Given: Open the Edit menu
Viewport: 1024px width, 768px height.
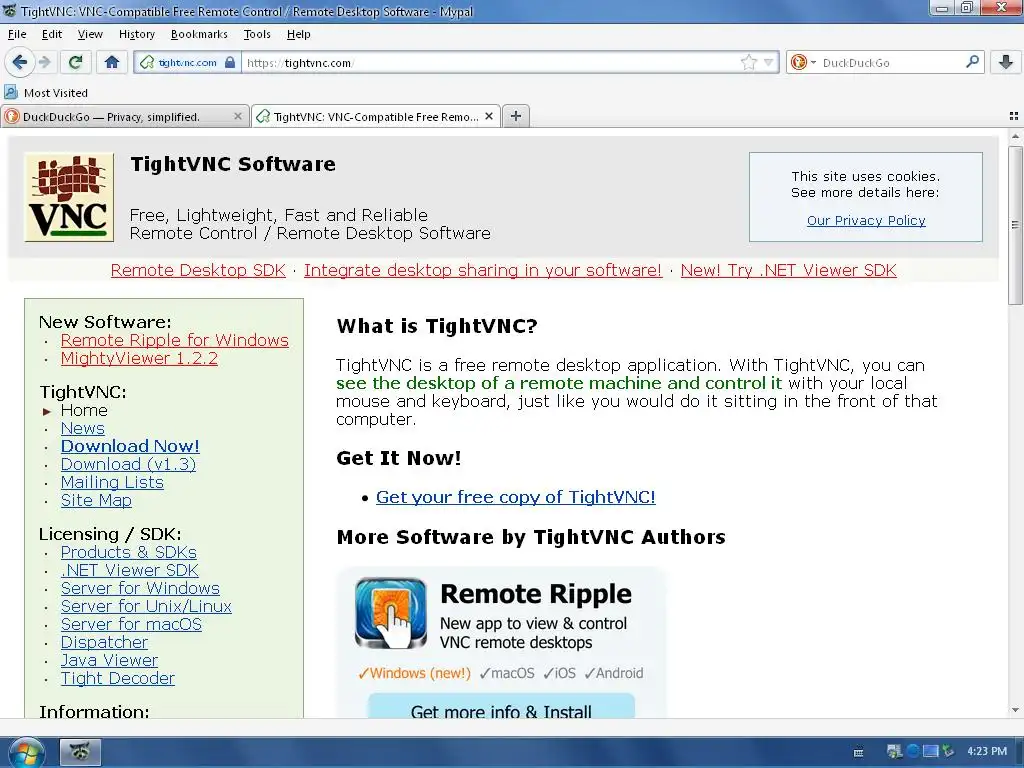Looking at the screenshot, I should [x=52, y=34].
